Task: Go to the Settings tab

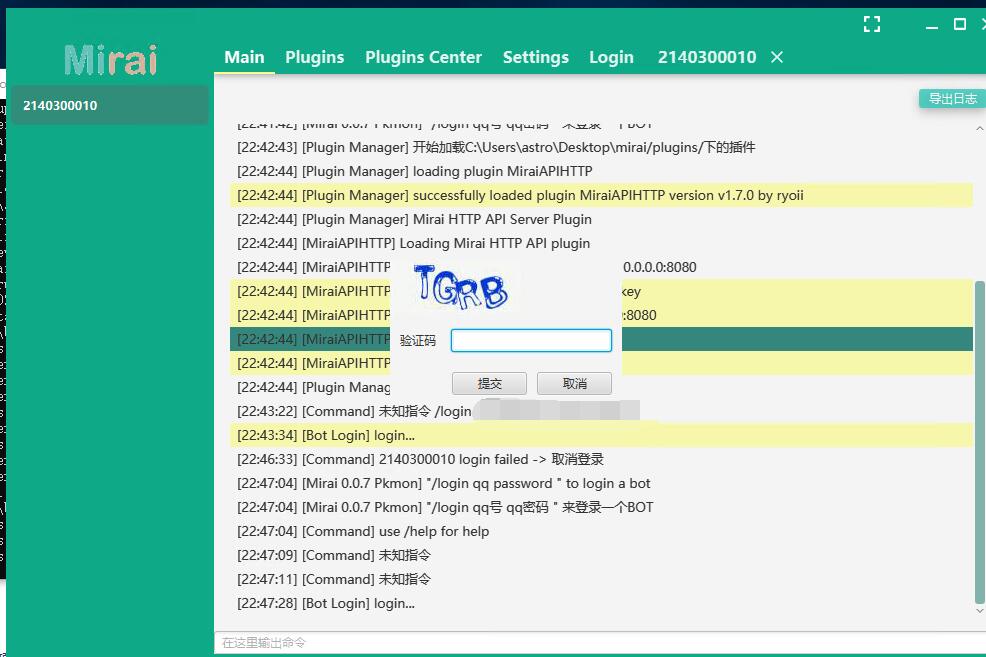Action: 536,57
